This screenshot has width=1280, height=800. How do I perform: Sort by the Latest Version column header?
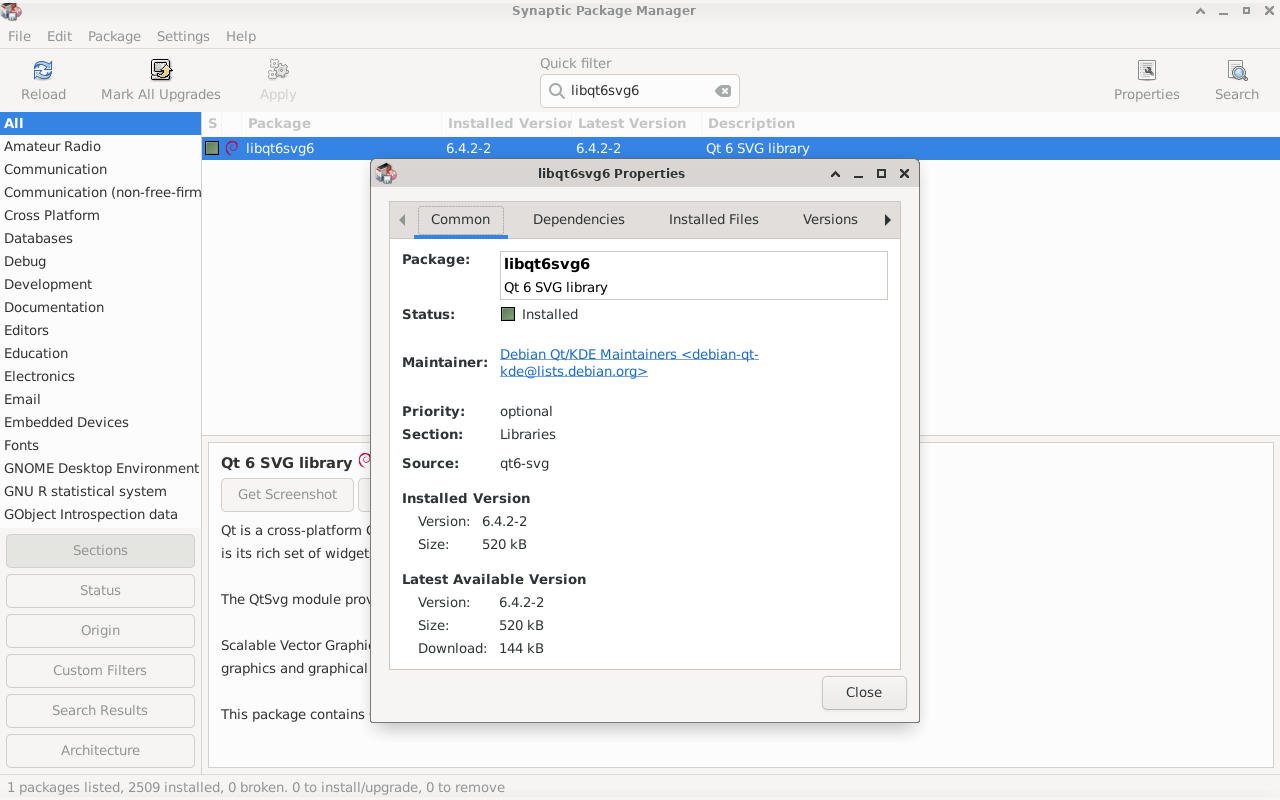[637, 123]
